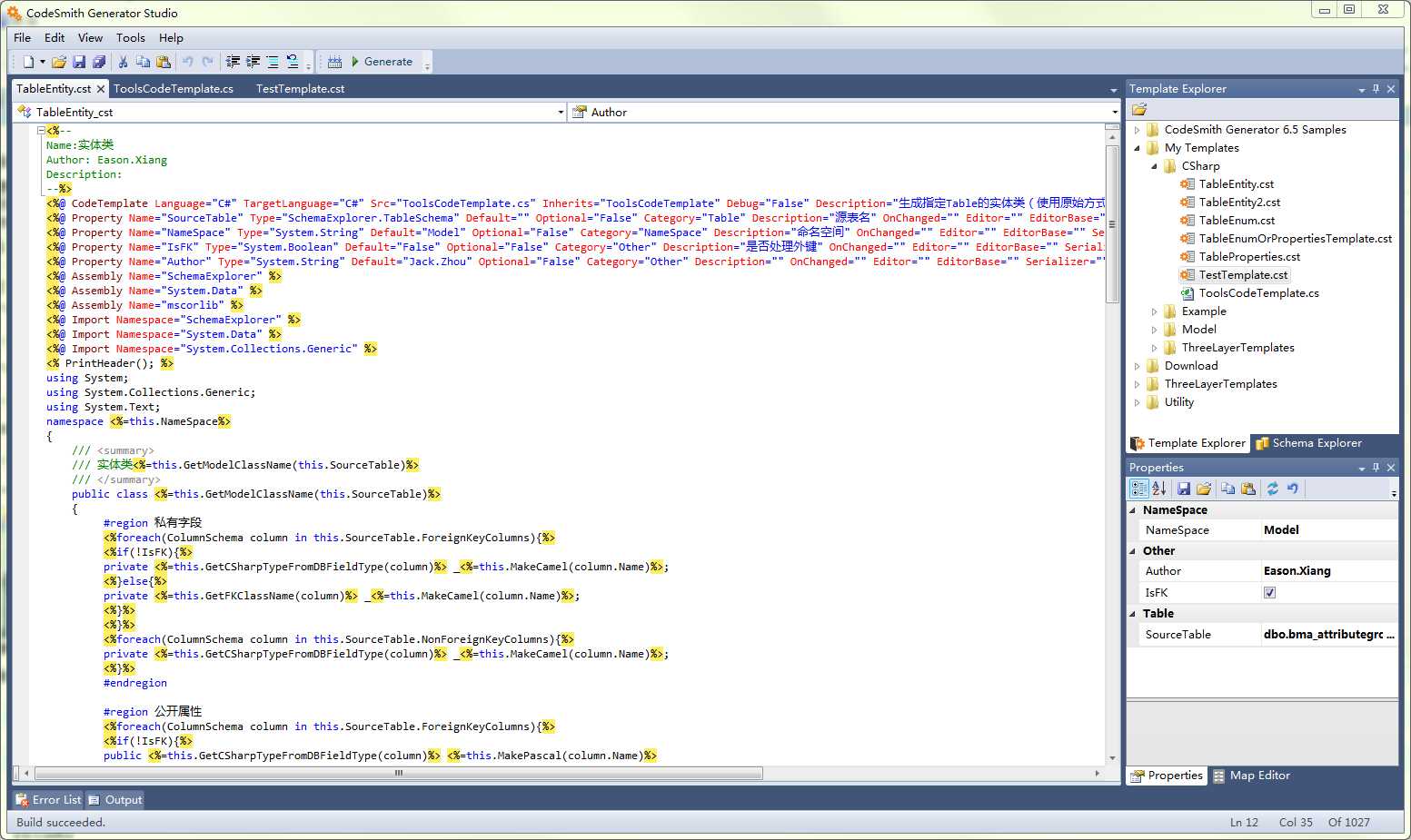1411x840 pixels.
Task: Copy selection using main toolbar
Action: click(143, 62)
